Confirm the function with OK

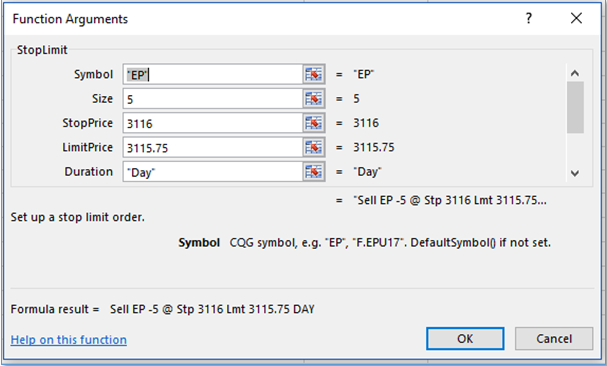[465, 339]
